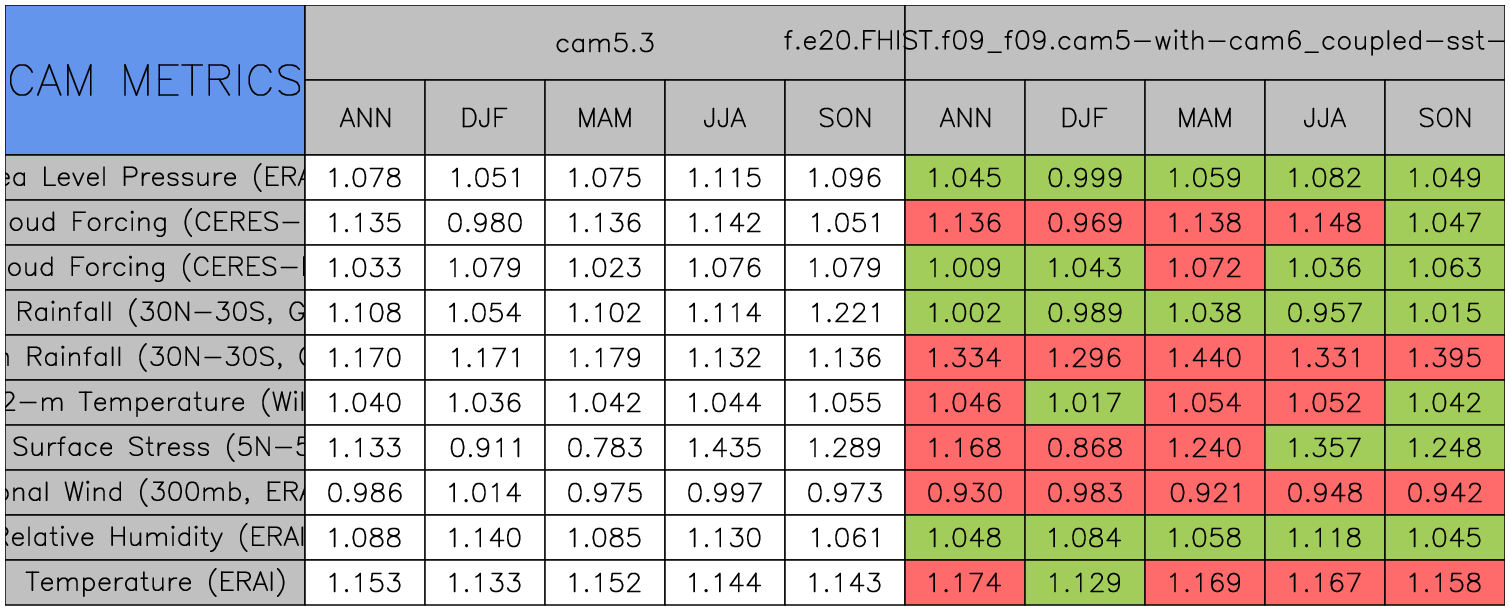This screenshot has width=1510, height=611.
Task: Select the red cell with value 0.868
Action: [x=1085, y=448]
